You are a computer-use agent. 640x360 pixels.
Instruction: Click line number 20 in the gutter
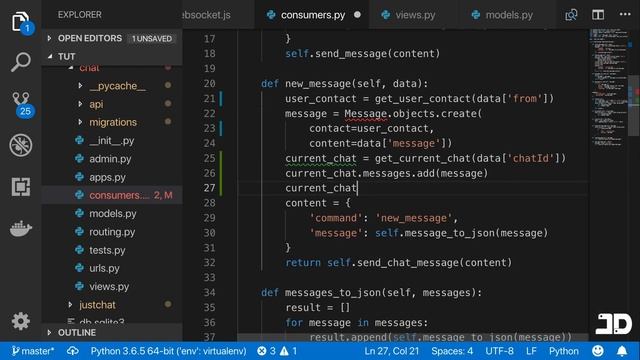(x=209, y=83)
